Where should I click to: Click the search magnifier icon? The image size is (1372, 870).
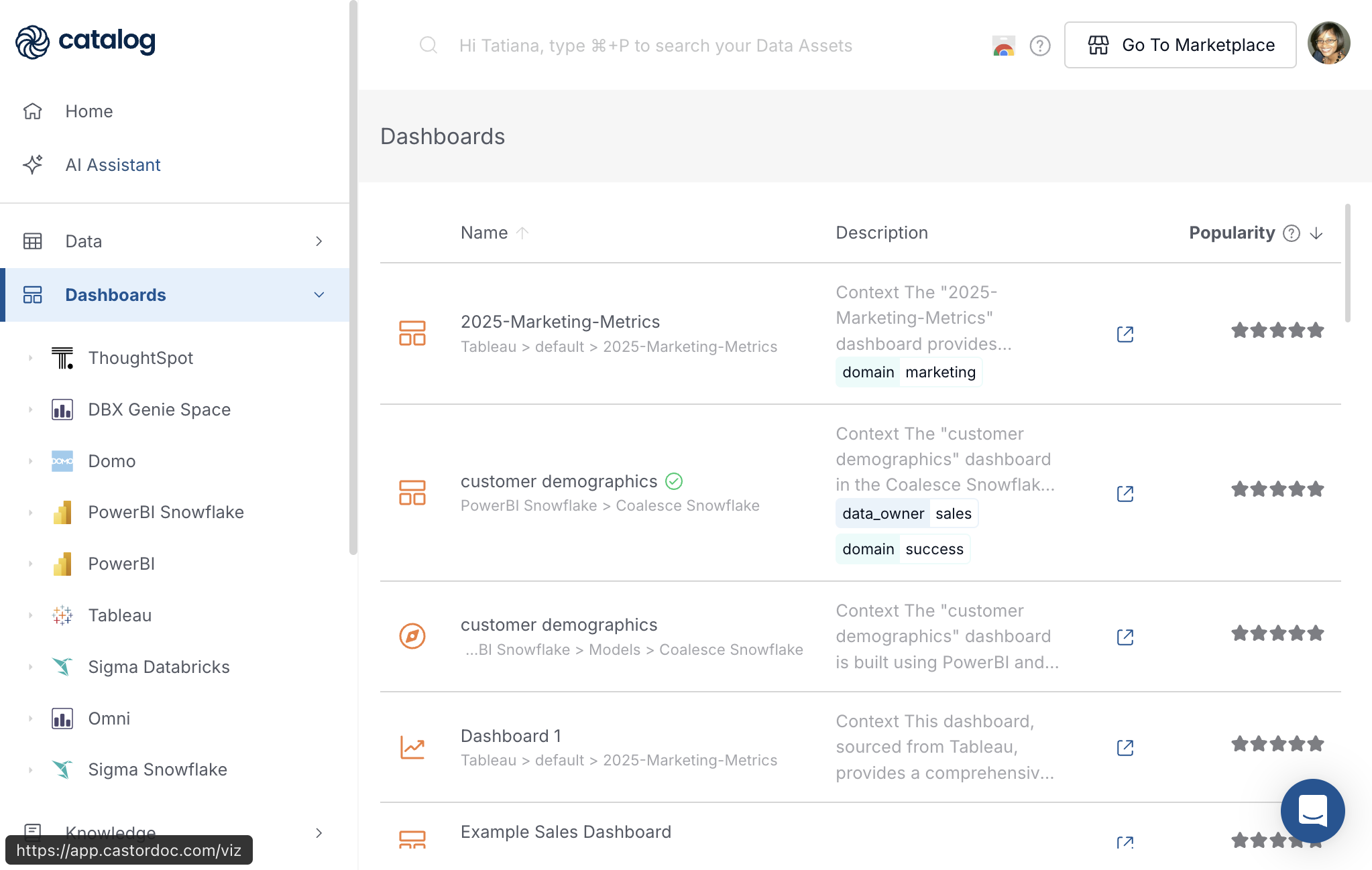(428, 46)
